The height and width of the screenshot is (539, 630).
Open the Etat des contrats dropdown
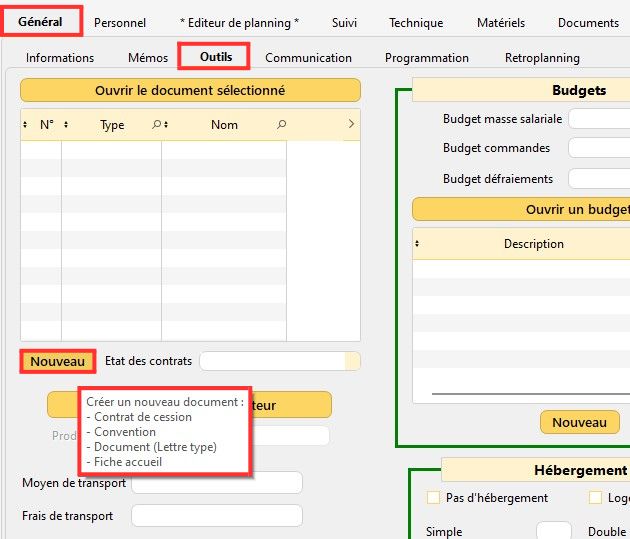pyautogui.click(x=351, y=361)
